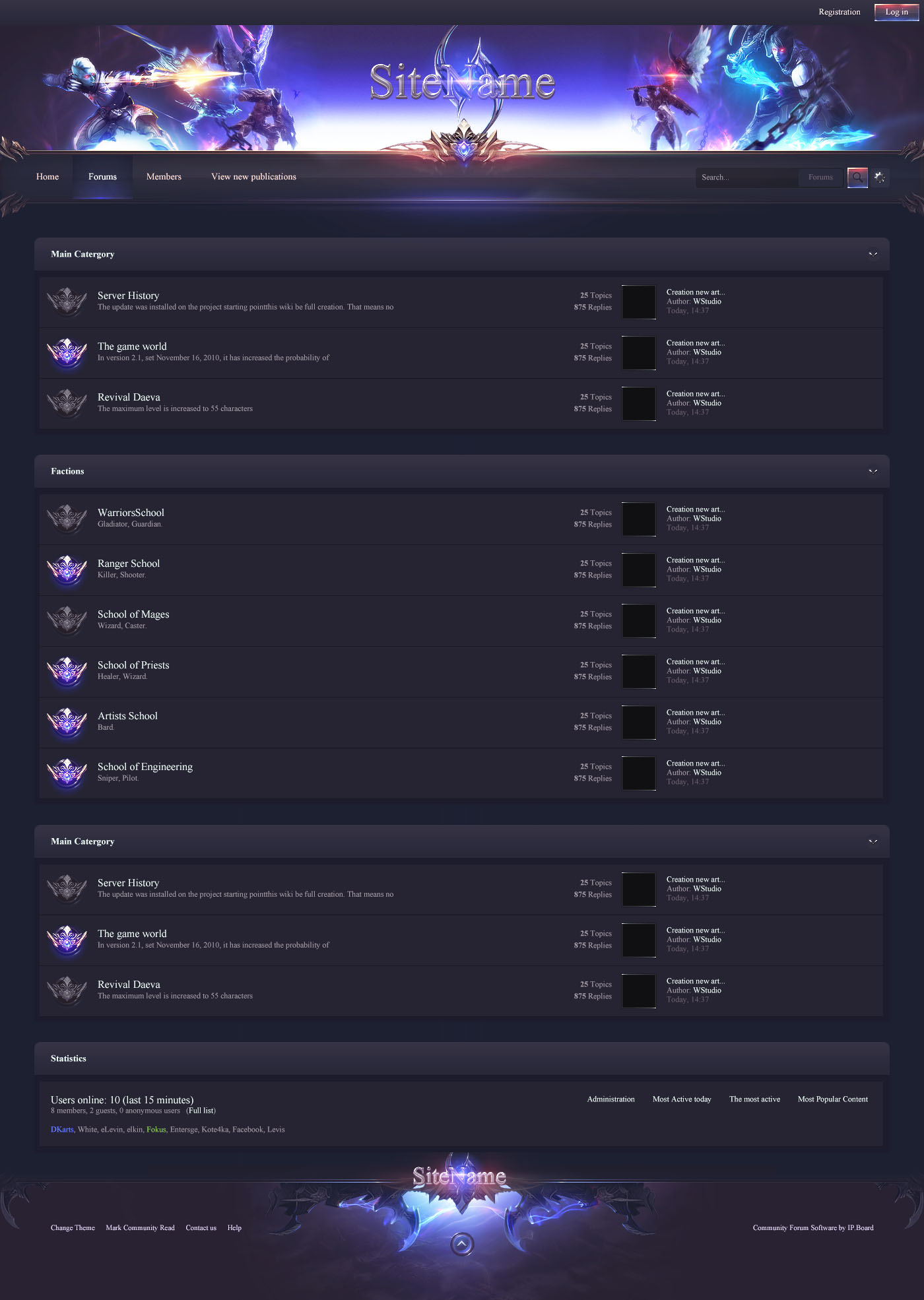Click the header SiteName logo
Image resolution: width=924 pixels, height=1300 pixels.
pos(462,82)
